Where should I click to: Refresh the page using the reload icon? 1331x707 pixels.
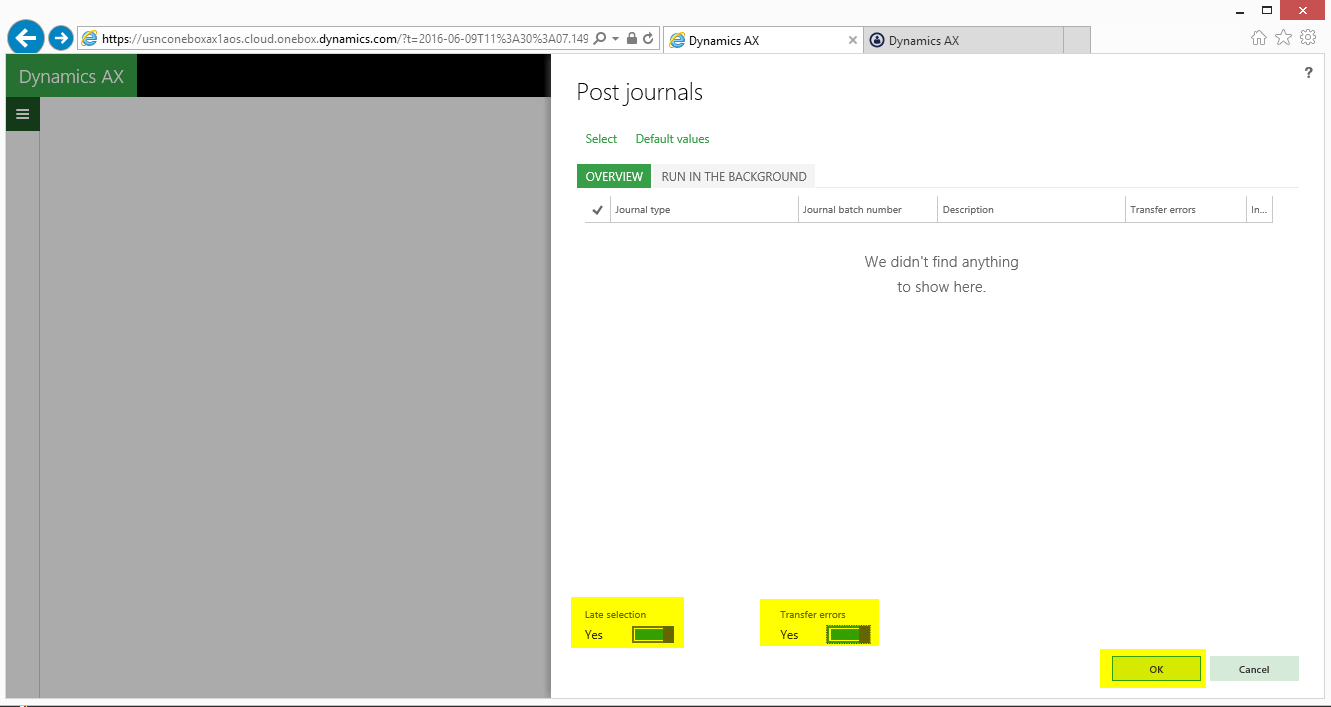coord(648,39)
